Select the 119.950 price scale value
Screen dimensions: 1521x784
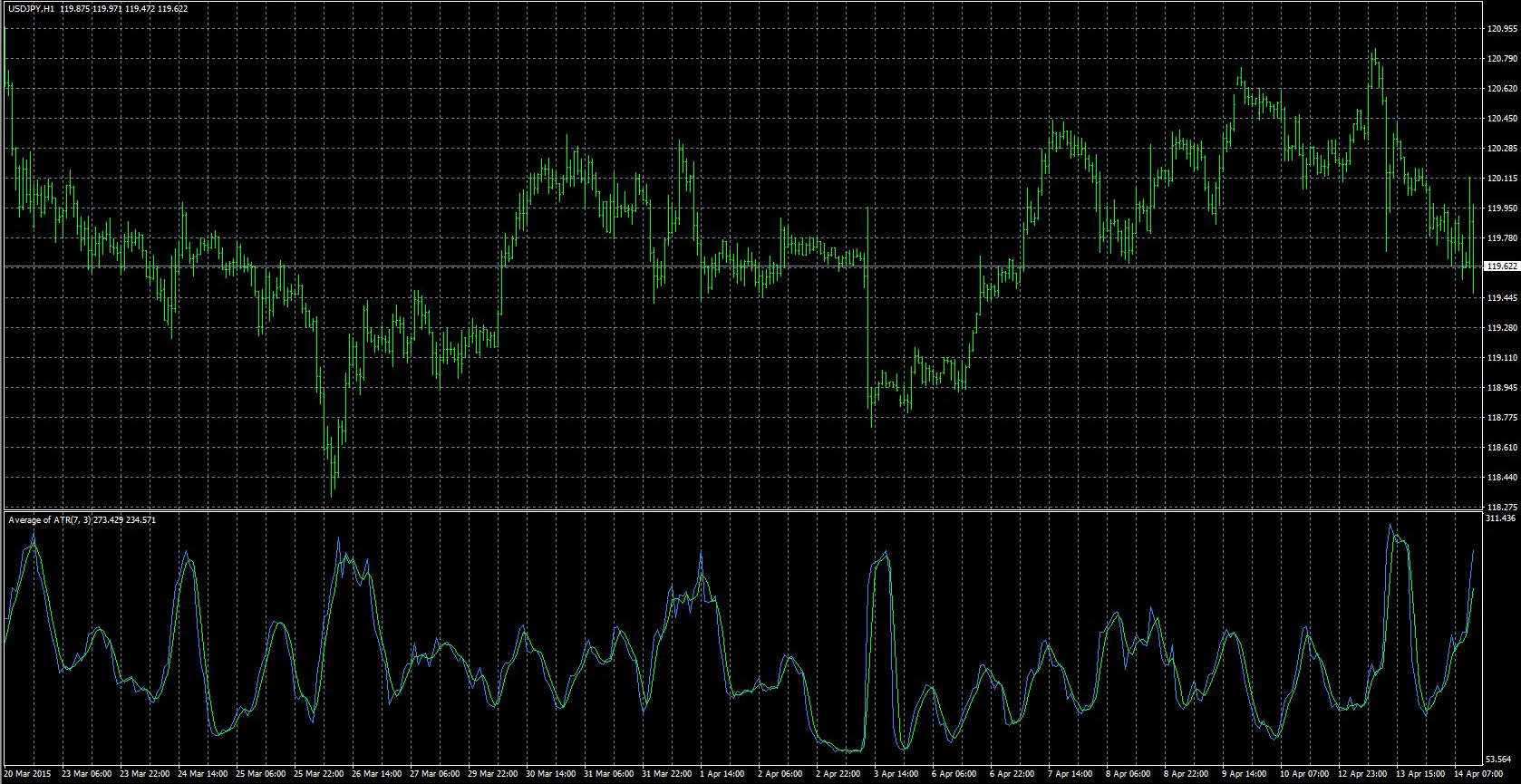pyautogui.click(x=1502, y=208)
